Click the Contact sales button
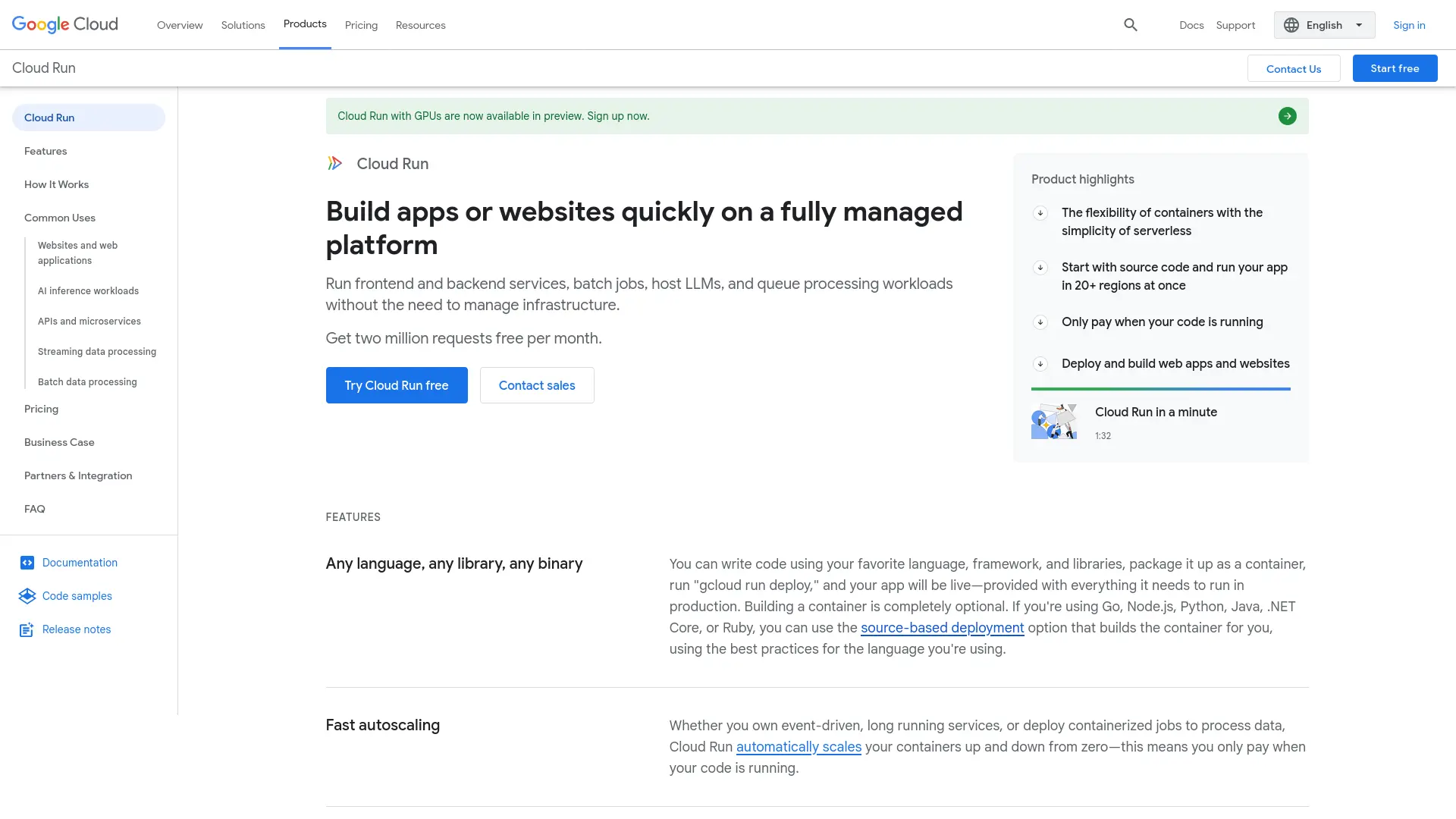Screen dimensions: 1456x819 pyautogui.click(x=537, y=385)
